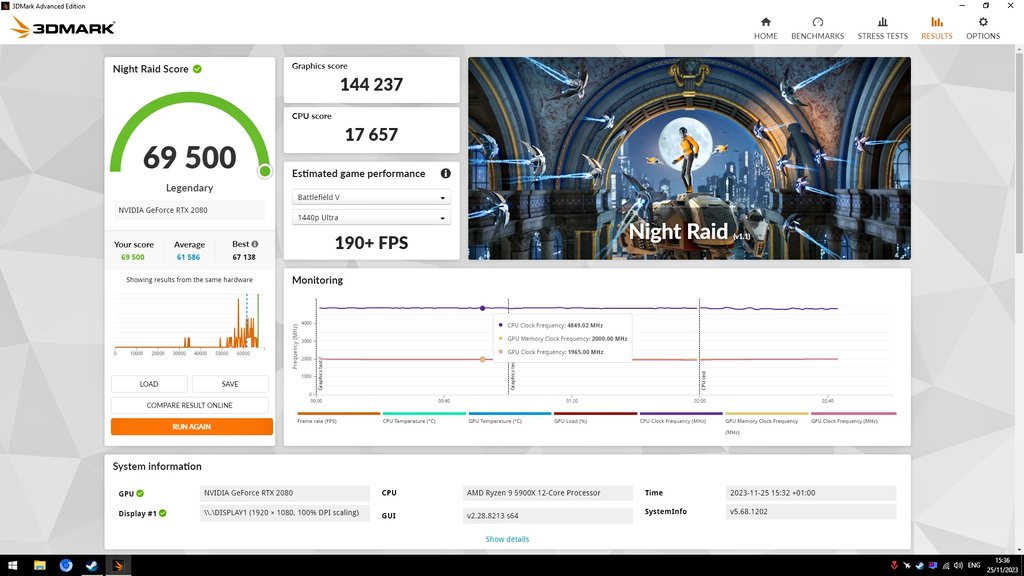
Task: Click the Best score 67 138
Action: (x=244, y=257)
